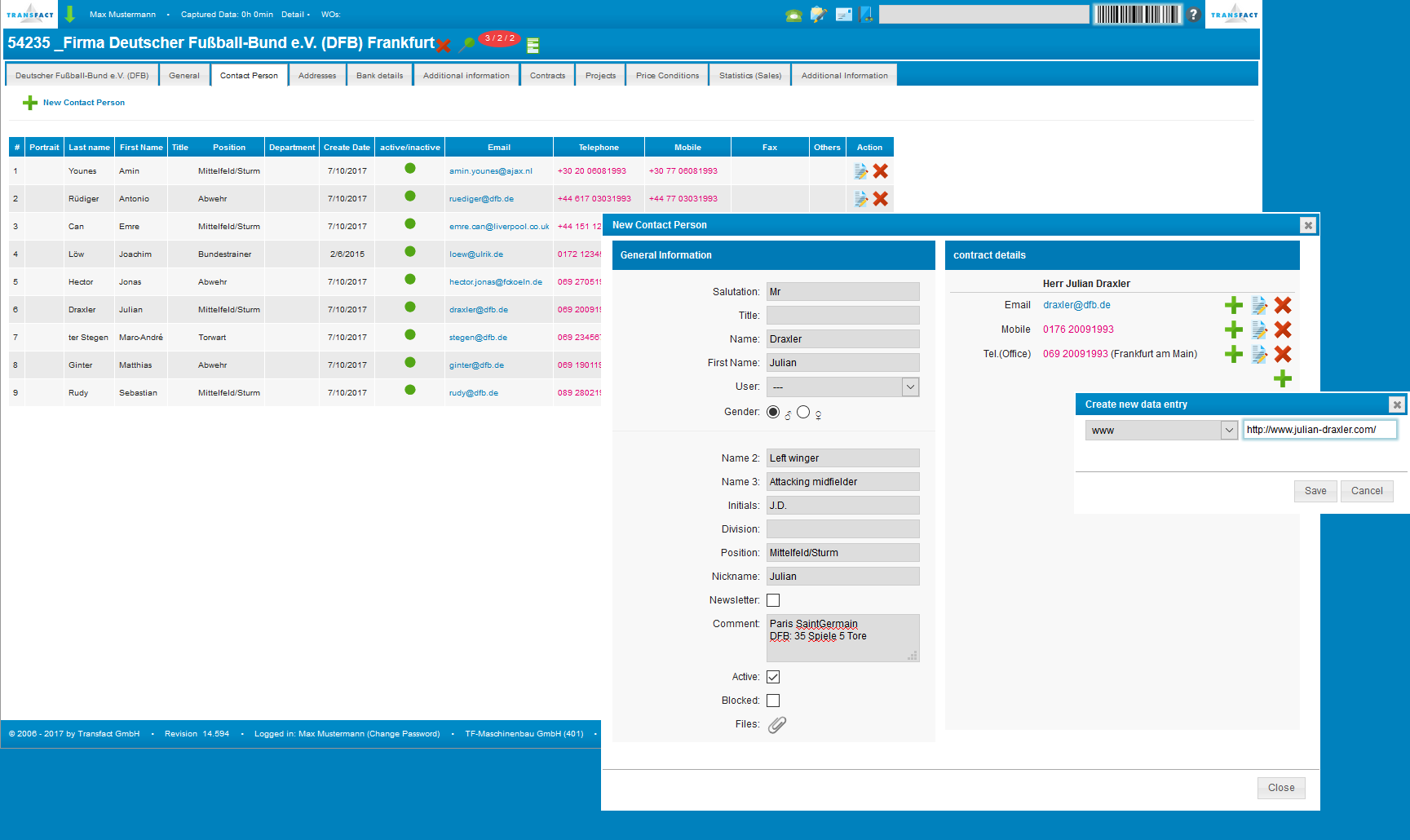Add entry beside Mobile 0176 20091993
The height and width of the screenshot is (840, 1410).
1234,330
